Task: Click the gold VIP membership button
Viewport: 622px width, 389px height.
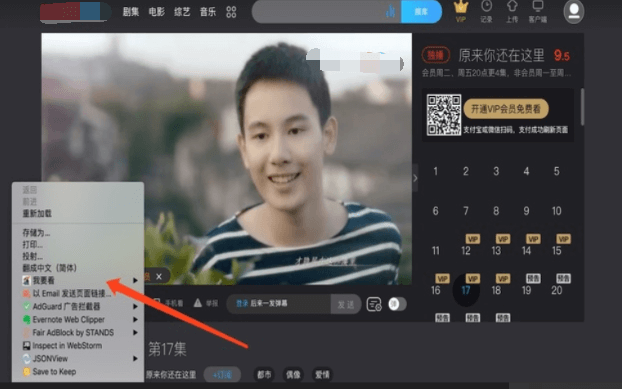Action: [506, 109]
